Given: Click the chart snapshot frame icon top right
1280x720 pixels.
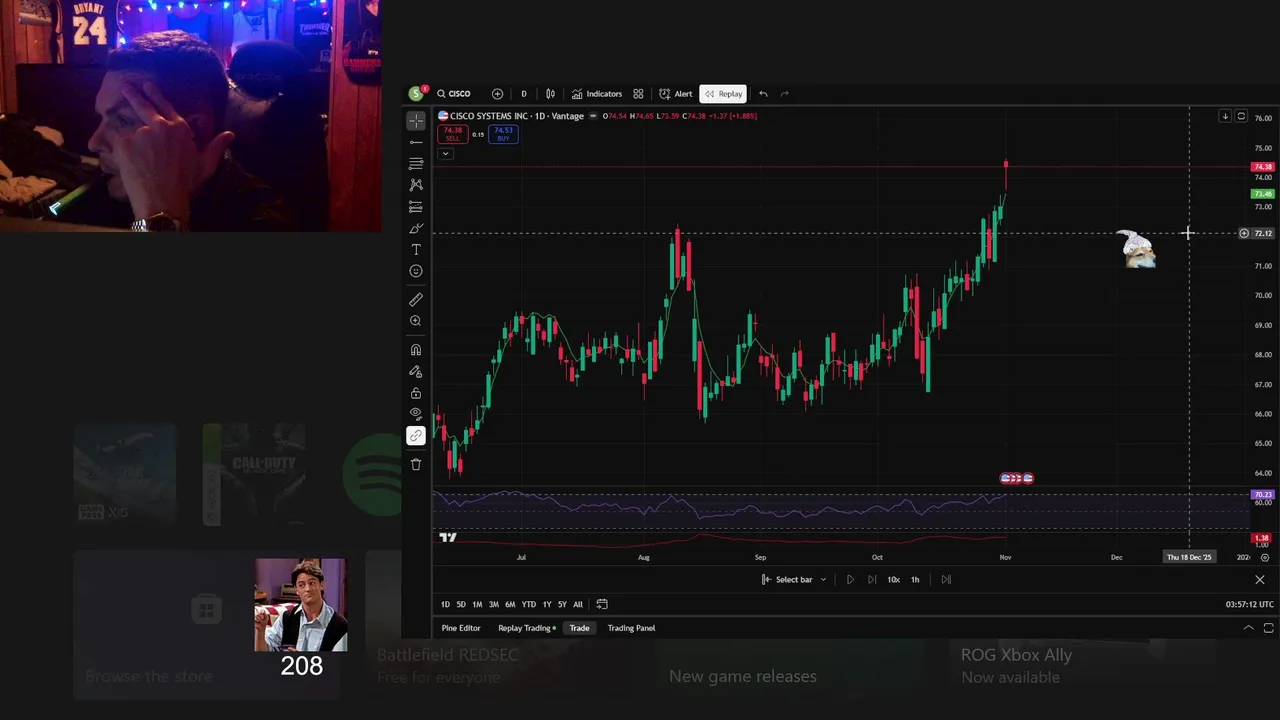Looking at the screenshot, I should click(1241, 116).
